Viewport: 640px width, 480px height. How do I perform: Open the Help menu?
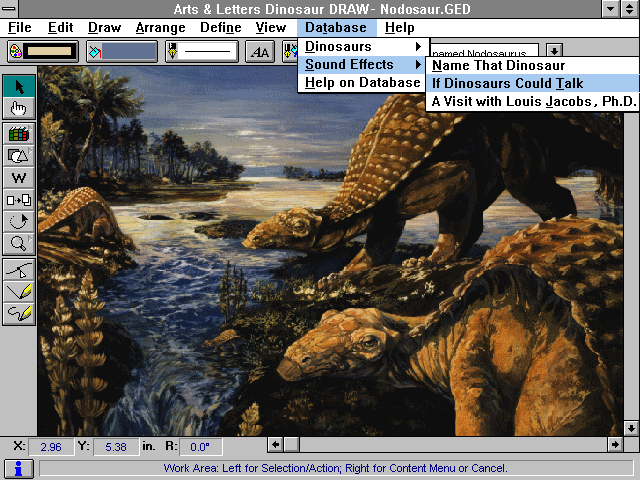pyautogui.click(x=400, y=28)
